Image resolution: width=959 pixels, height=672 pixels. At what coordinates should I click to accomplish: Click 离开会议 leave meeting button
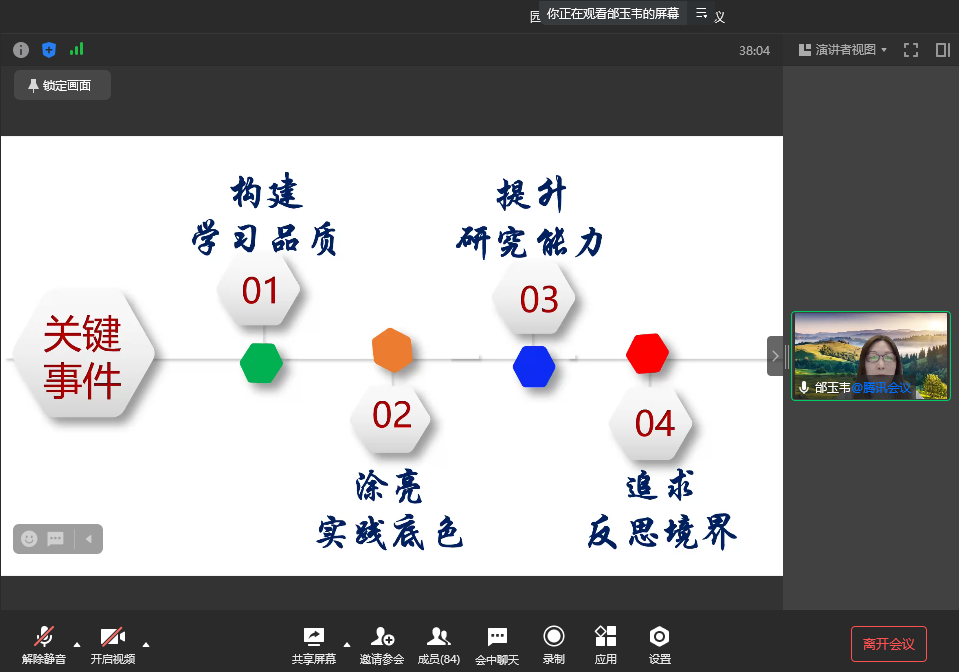889,644
